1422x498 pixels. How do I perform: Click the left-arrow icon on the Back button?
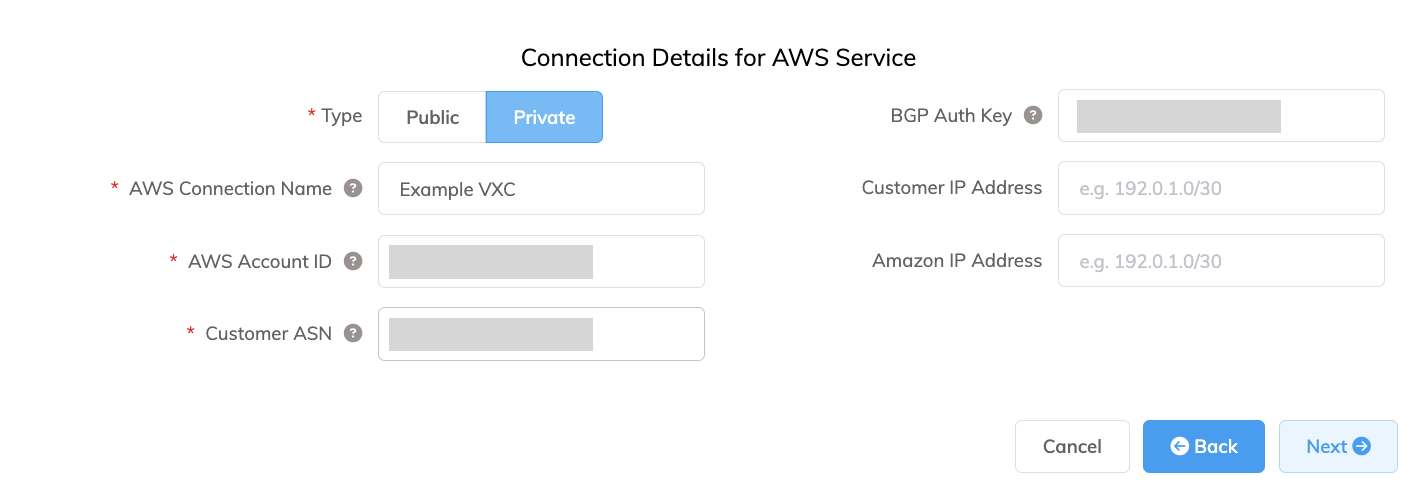pyautogui.click(x=1180, y=446)
